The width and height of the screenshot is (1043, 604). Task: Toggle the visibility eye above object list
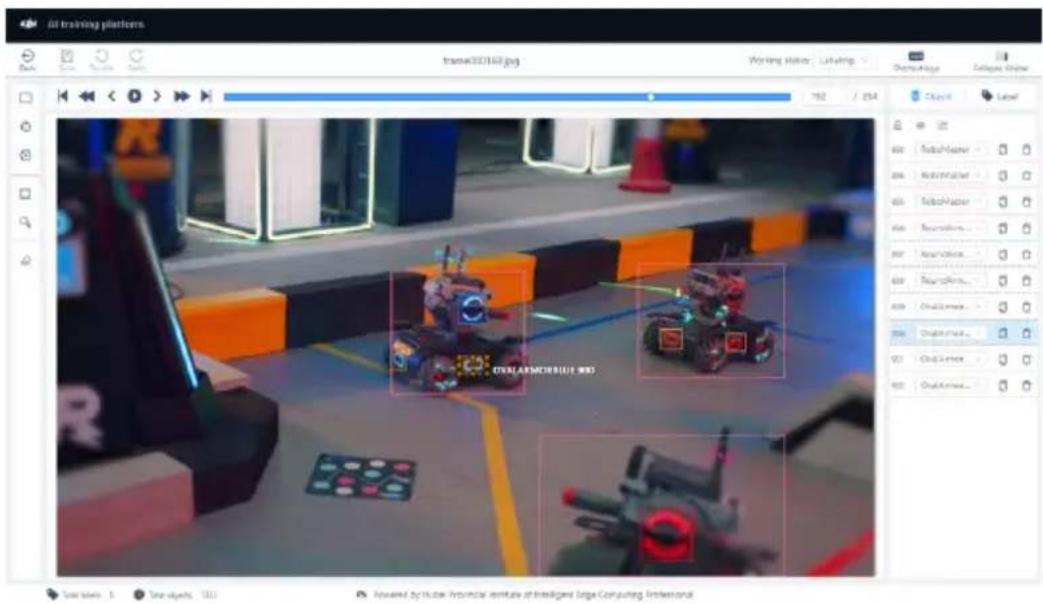click(x=921, y=126)
